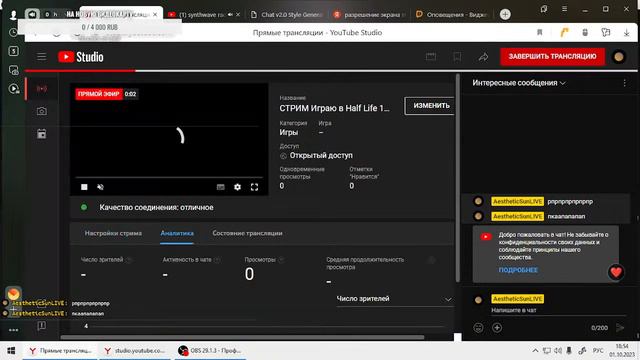Switch to Chat v2.0 Style Generator tab
The height and width of the screenshot is (360, 640).
(287, 15)
